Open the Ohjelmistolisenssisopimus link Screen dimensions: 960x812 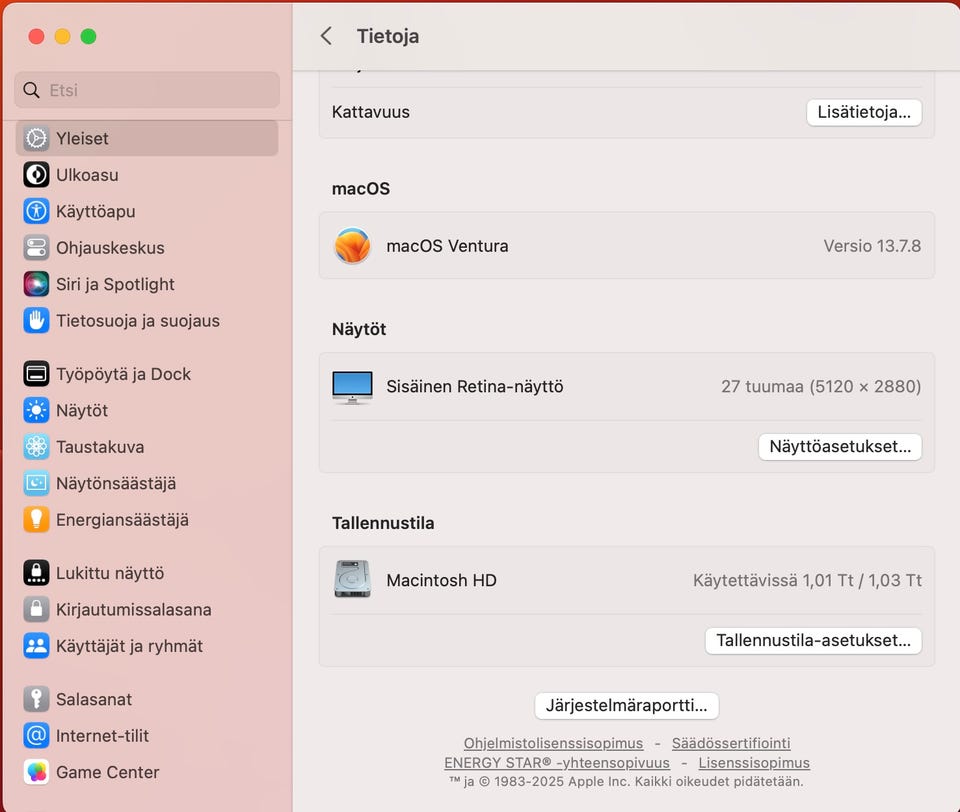point(553,743)
